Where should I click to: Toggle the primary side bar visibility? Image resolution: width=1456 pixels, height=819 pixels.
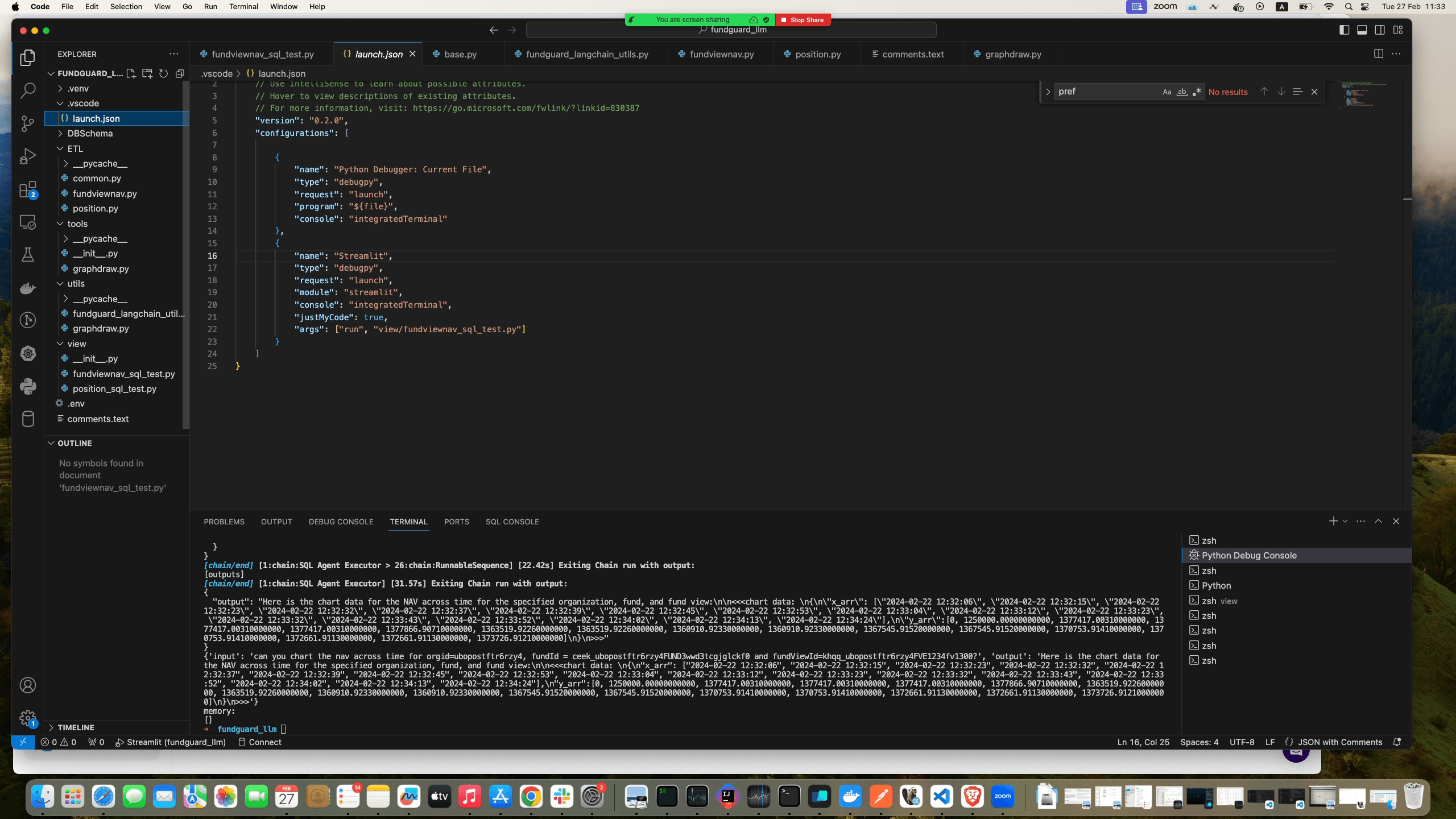tap(1345, 30)
